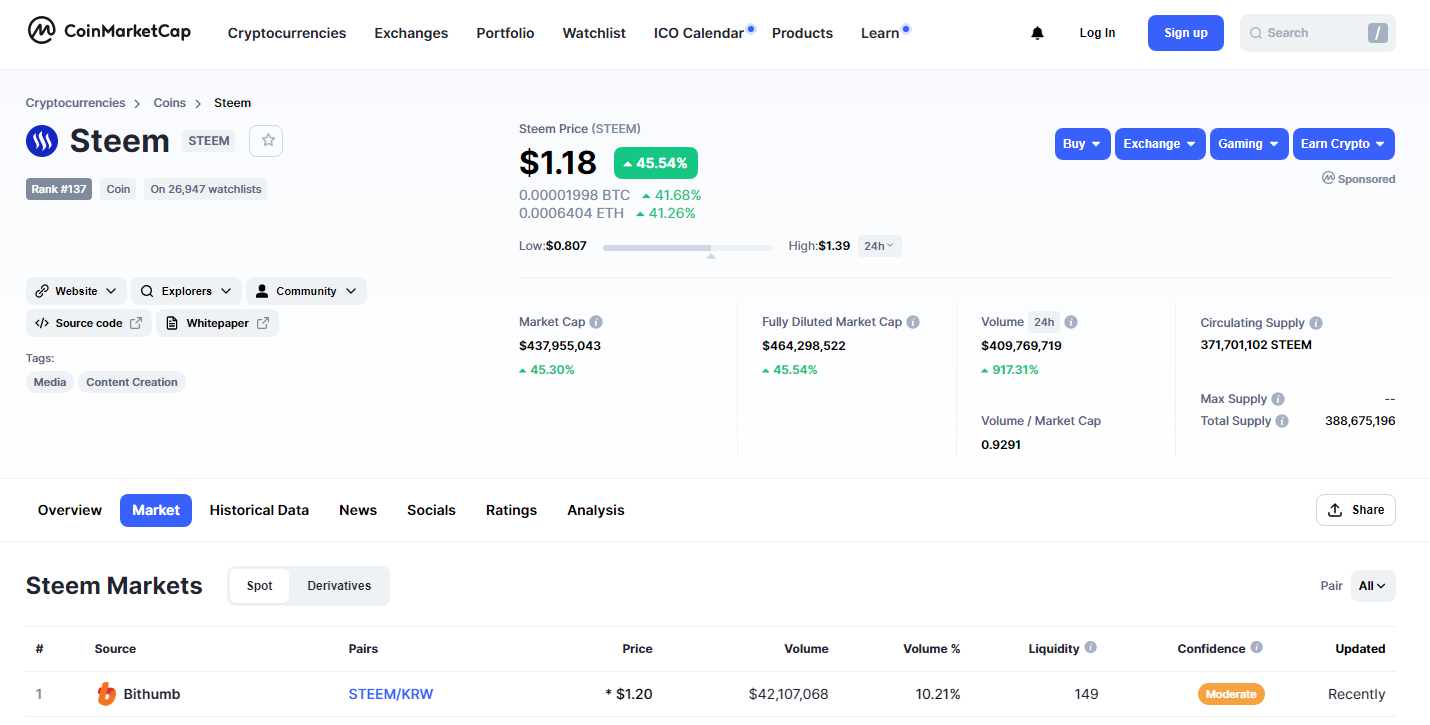This screenshot has width=1430, height=725.
Task: Expand the Website dropdown
Action: [x=76, y=291]
